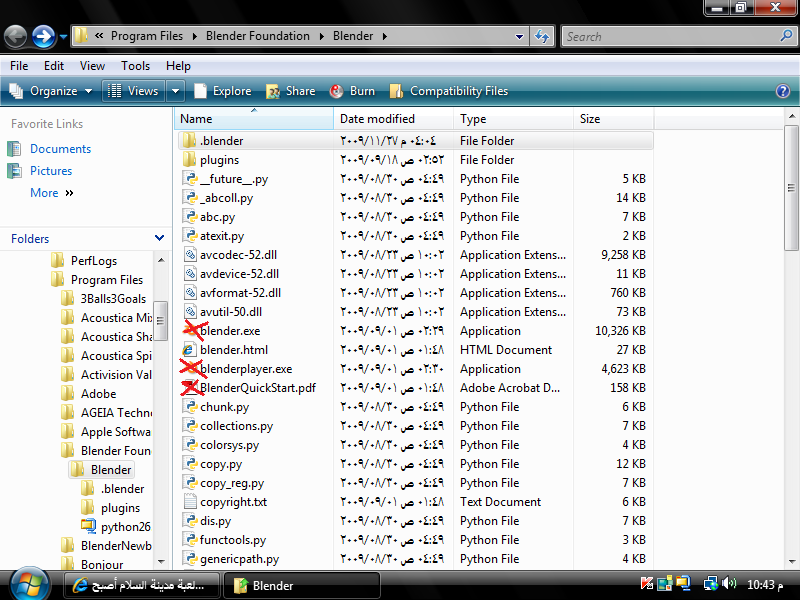The height and width of the screenshot is (600, 800).
Task: Sort by Date modified column
Action: [x=393, y=119]
